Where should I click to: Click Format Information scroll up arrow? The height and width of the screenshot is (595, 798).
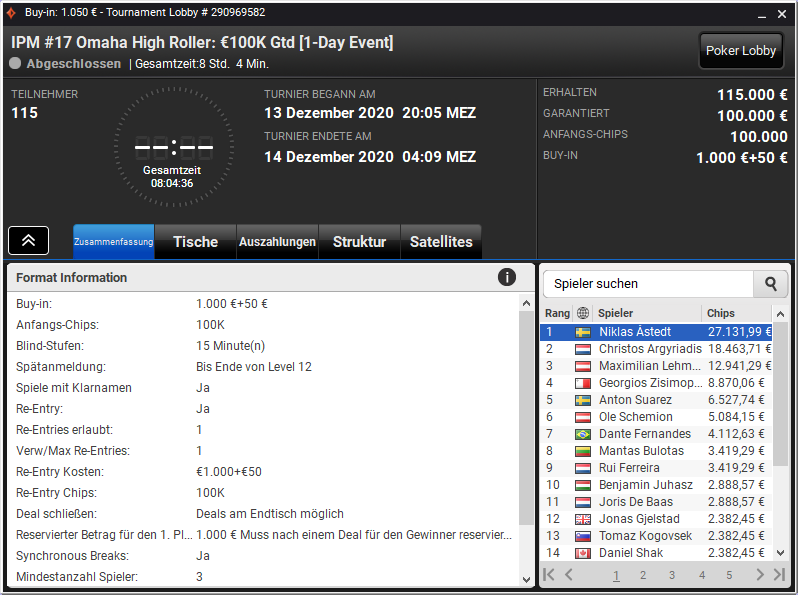click(526, 303)
